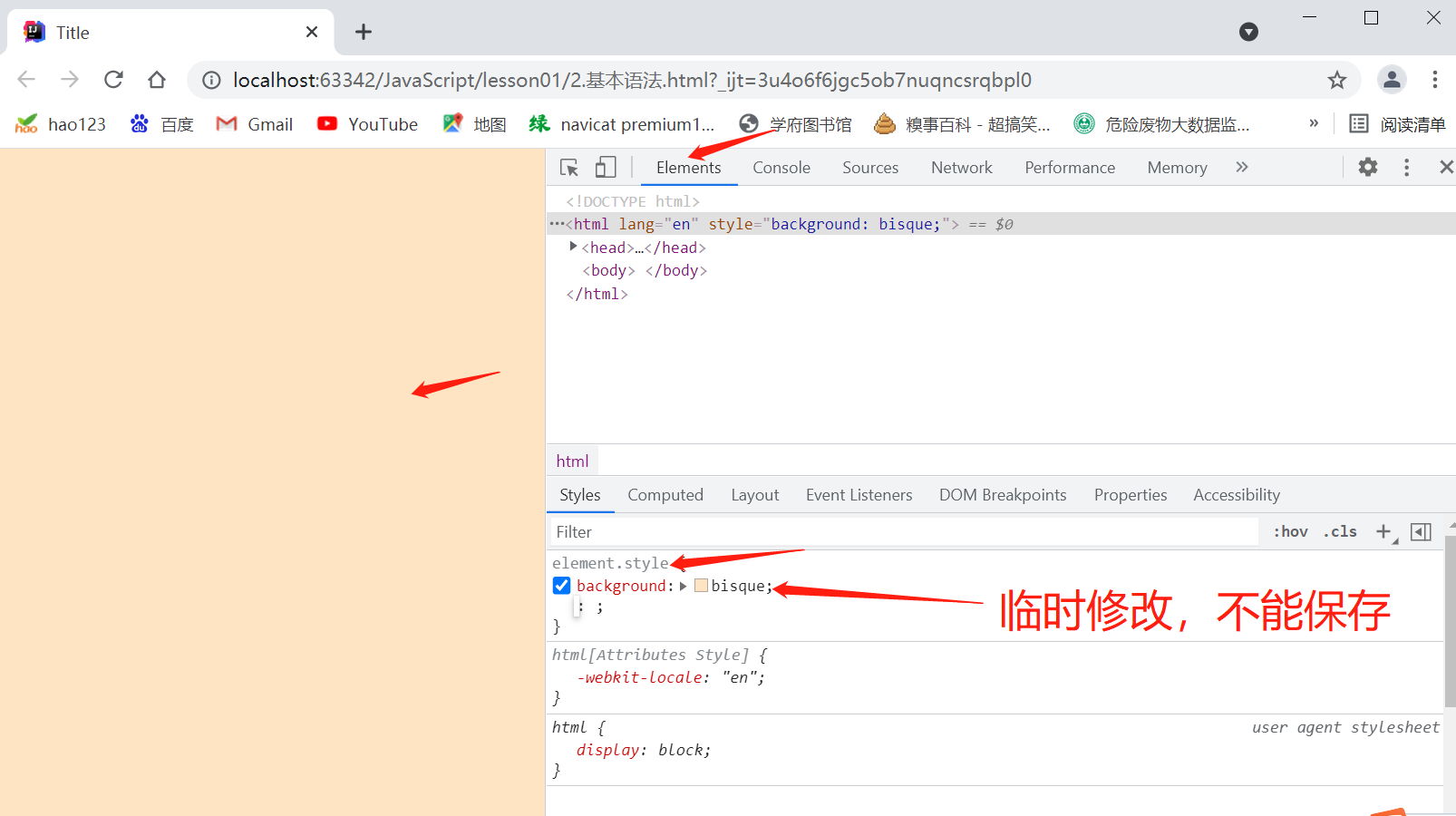This screenshot has height=816, width=1456.
Task: Click the closing /html tag line
Action: click(597, 294)
